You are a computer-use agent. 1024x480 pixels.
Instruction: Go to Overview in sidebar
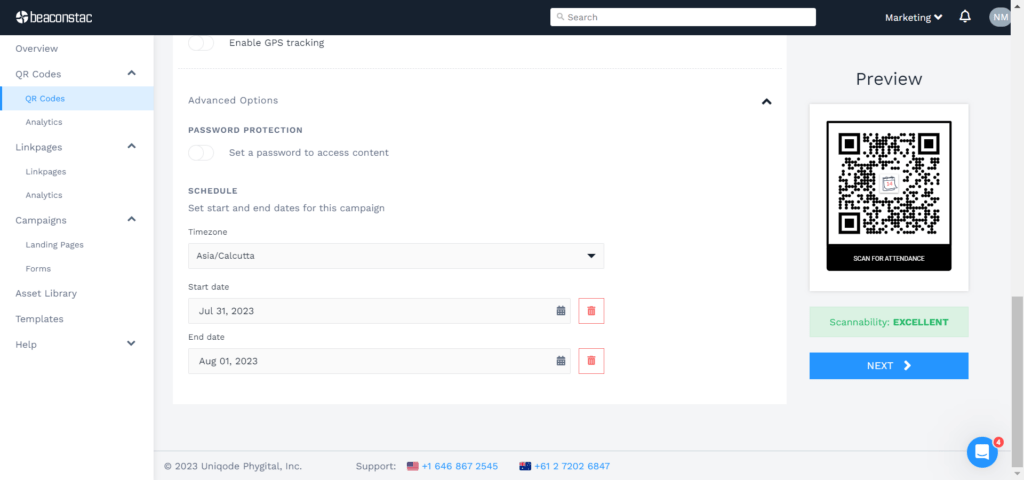(37, 48)
